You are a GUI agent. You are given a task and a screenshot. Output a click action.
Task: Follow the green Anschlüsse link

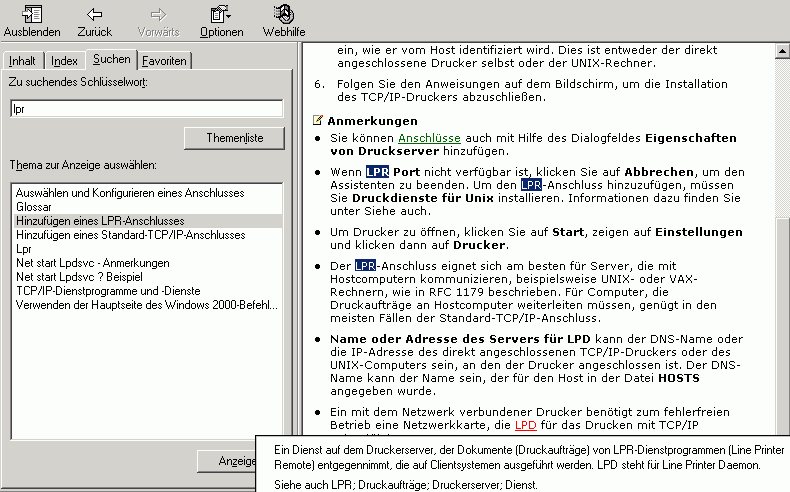click(x=429, y=138)
